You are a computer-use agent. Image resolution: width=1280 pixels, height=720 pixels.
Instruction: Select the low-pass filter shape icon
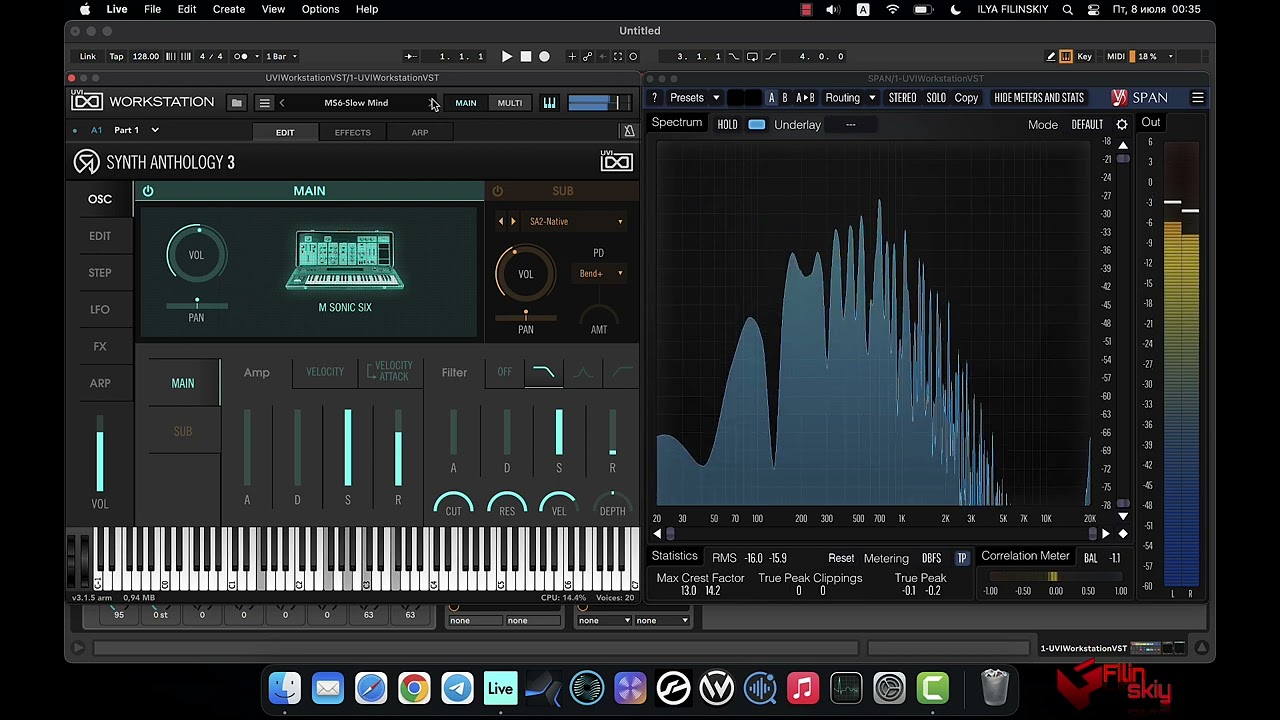coord(544,372)
